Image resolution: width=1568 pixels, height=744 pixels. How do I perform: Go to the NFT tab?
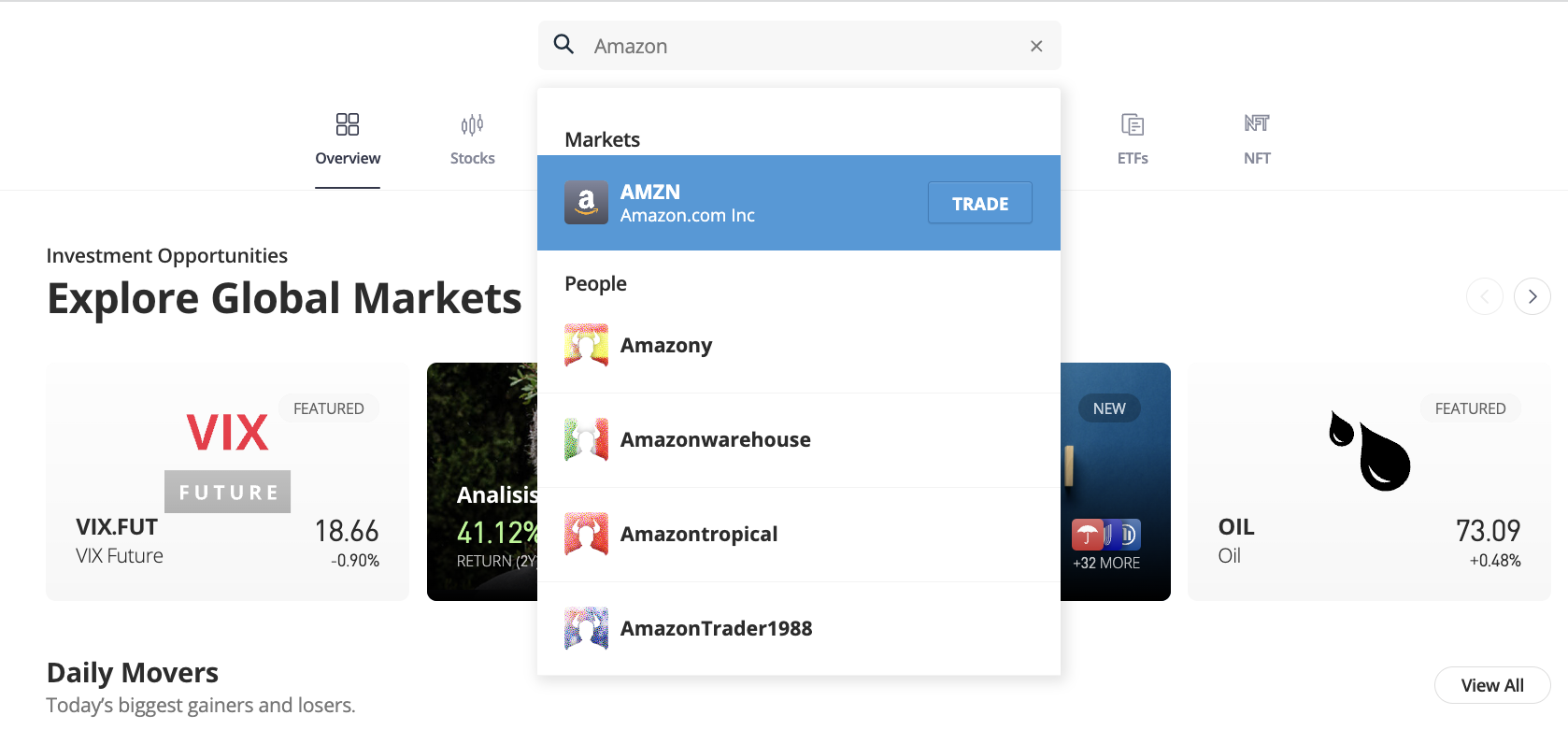[x=1257, y=139]
